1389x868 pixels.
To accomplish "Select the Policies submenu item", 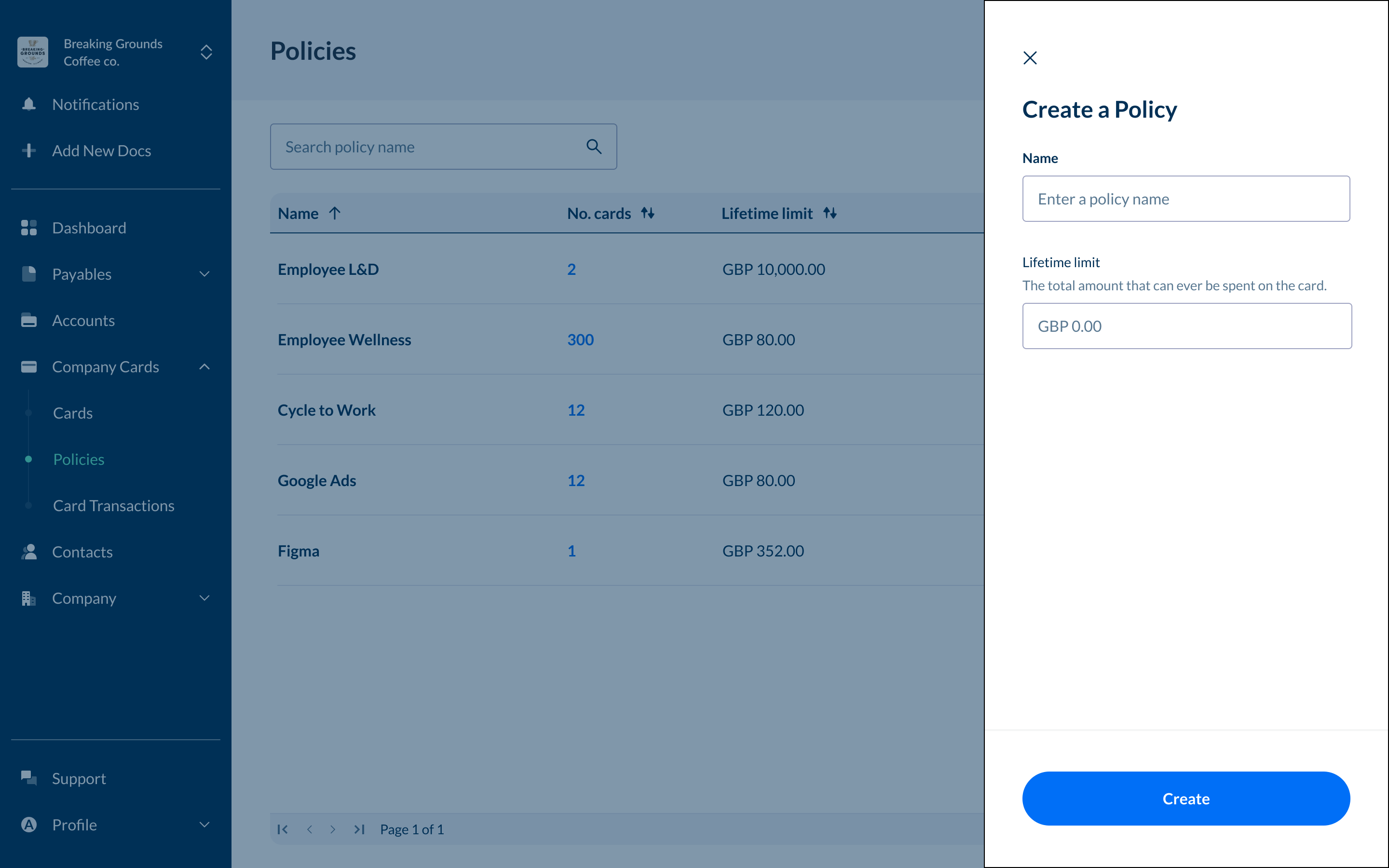I will click(79, 459).
